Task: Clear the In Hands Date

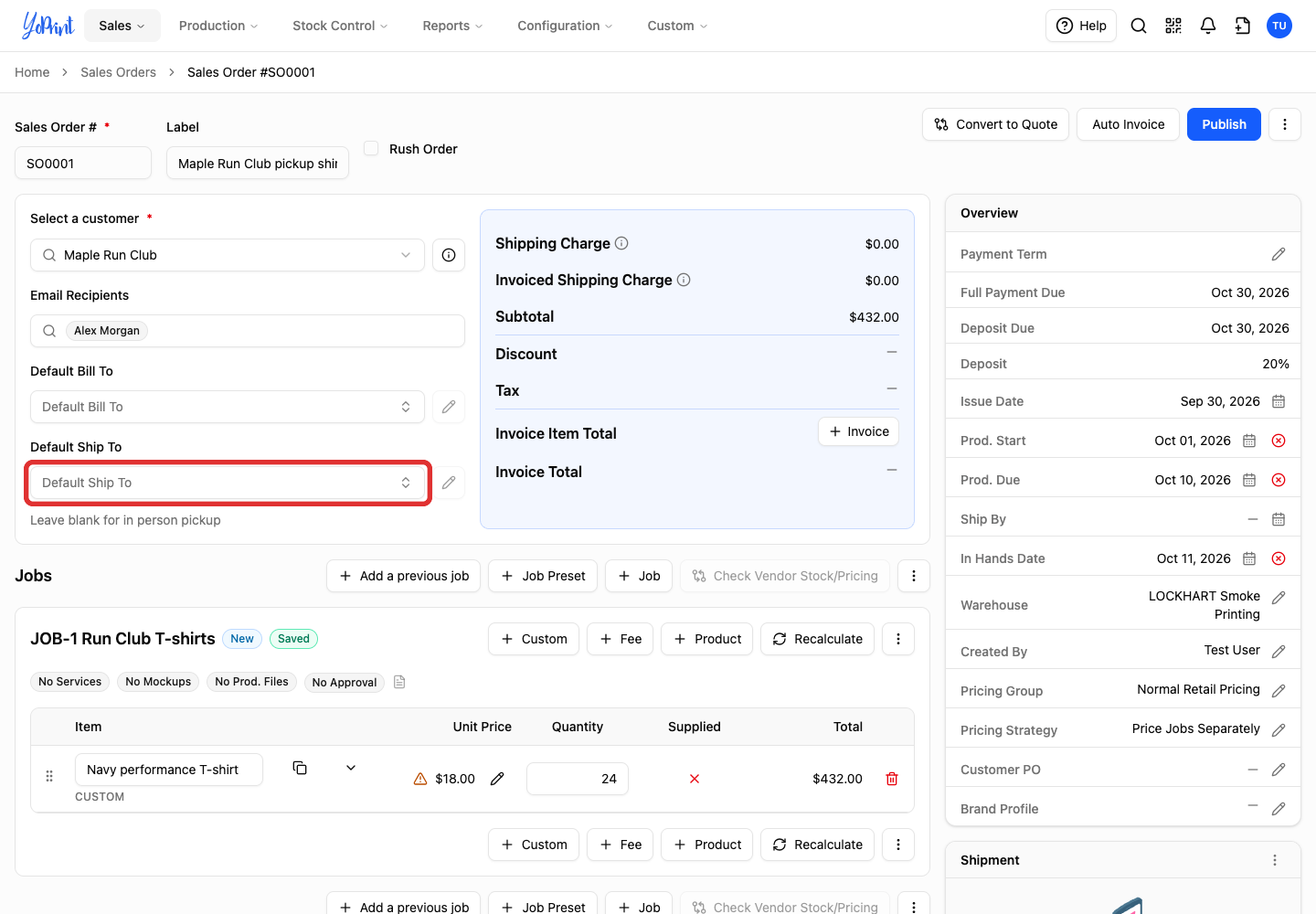Action: pos(1279,558)
